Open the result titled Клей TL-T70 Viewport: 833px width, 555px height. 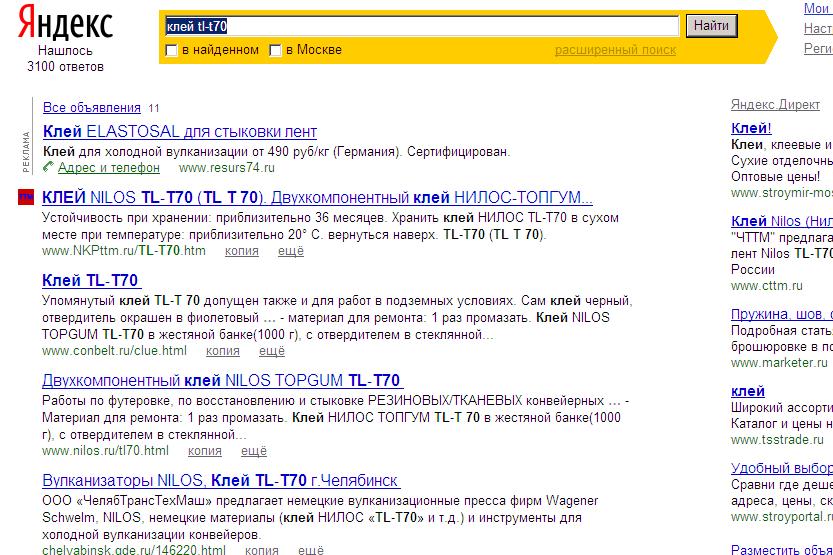point(91,280)
